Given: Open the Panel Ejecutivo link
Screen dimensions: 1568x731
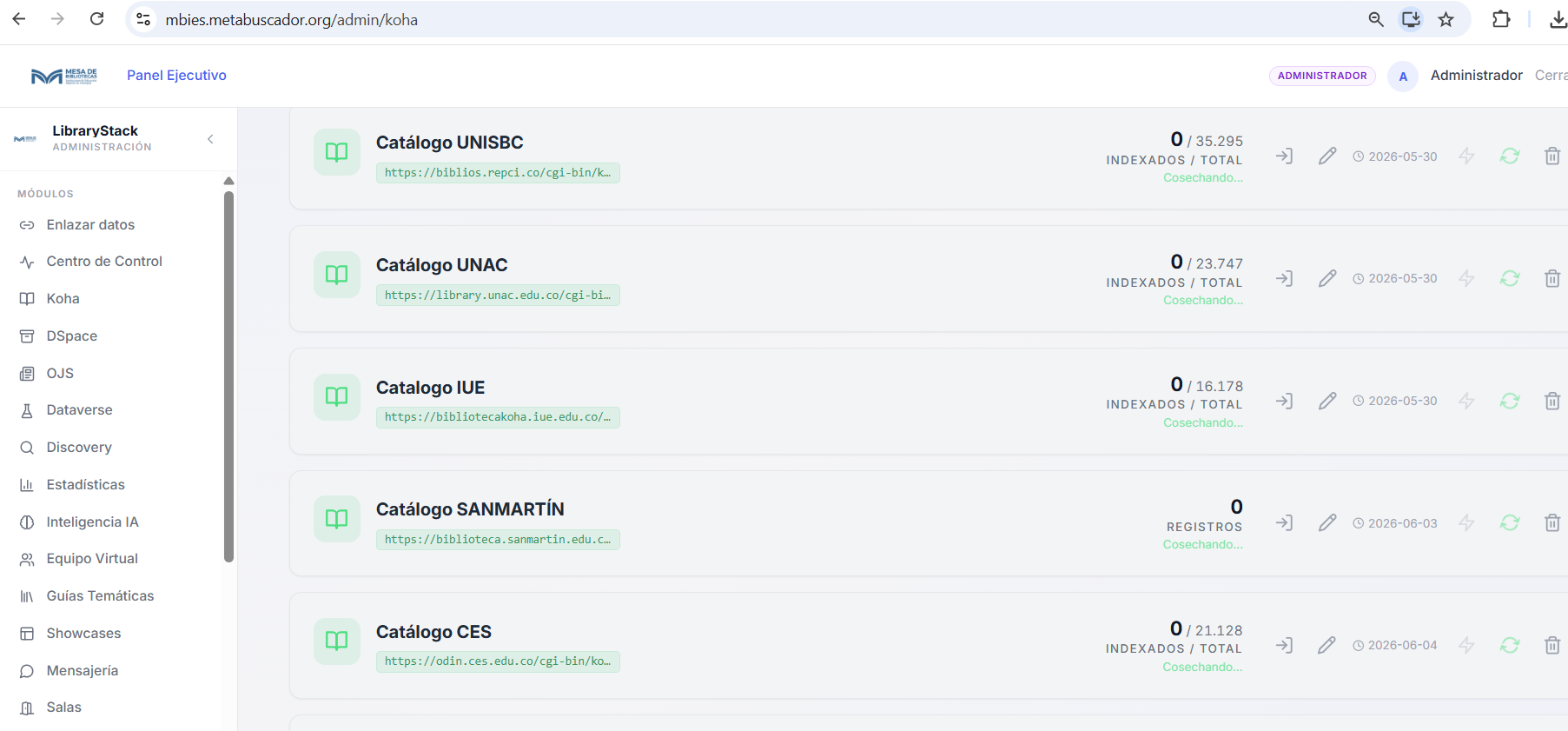Looking at the screenshot, I should click(176, 76).
